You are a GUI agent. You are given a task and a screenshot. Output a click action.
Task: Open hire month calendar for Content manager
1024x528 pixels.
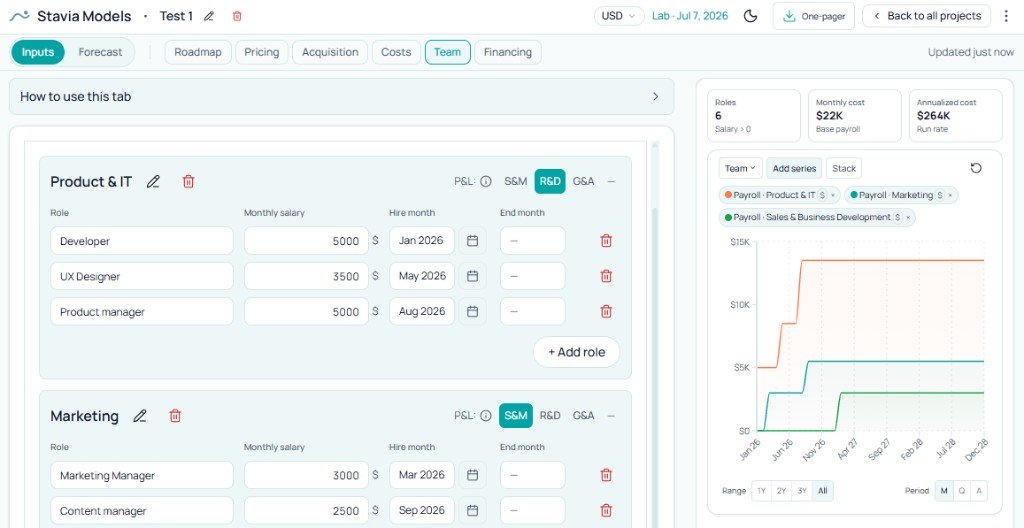[472, 510]
